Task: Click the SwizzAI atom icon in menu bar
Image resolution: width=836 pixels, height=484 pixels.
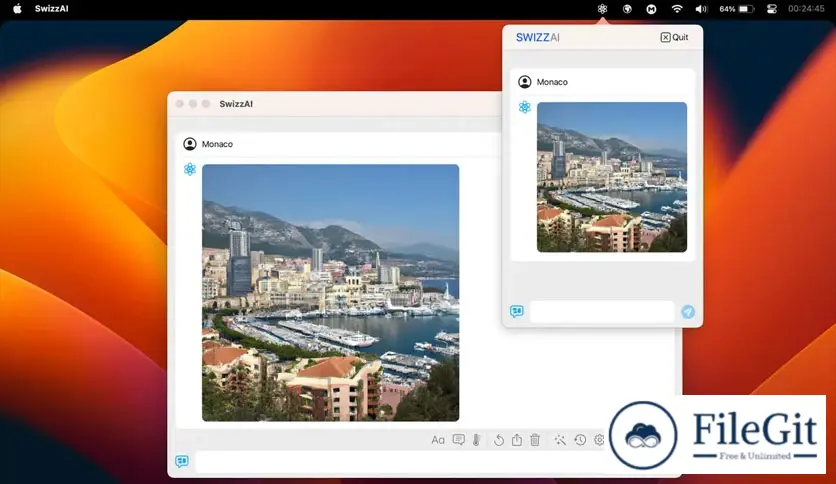Action: point(602,9)
